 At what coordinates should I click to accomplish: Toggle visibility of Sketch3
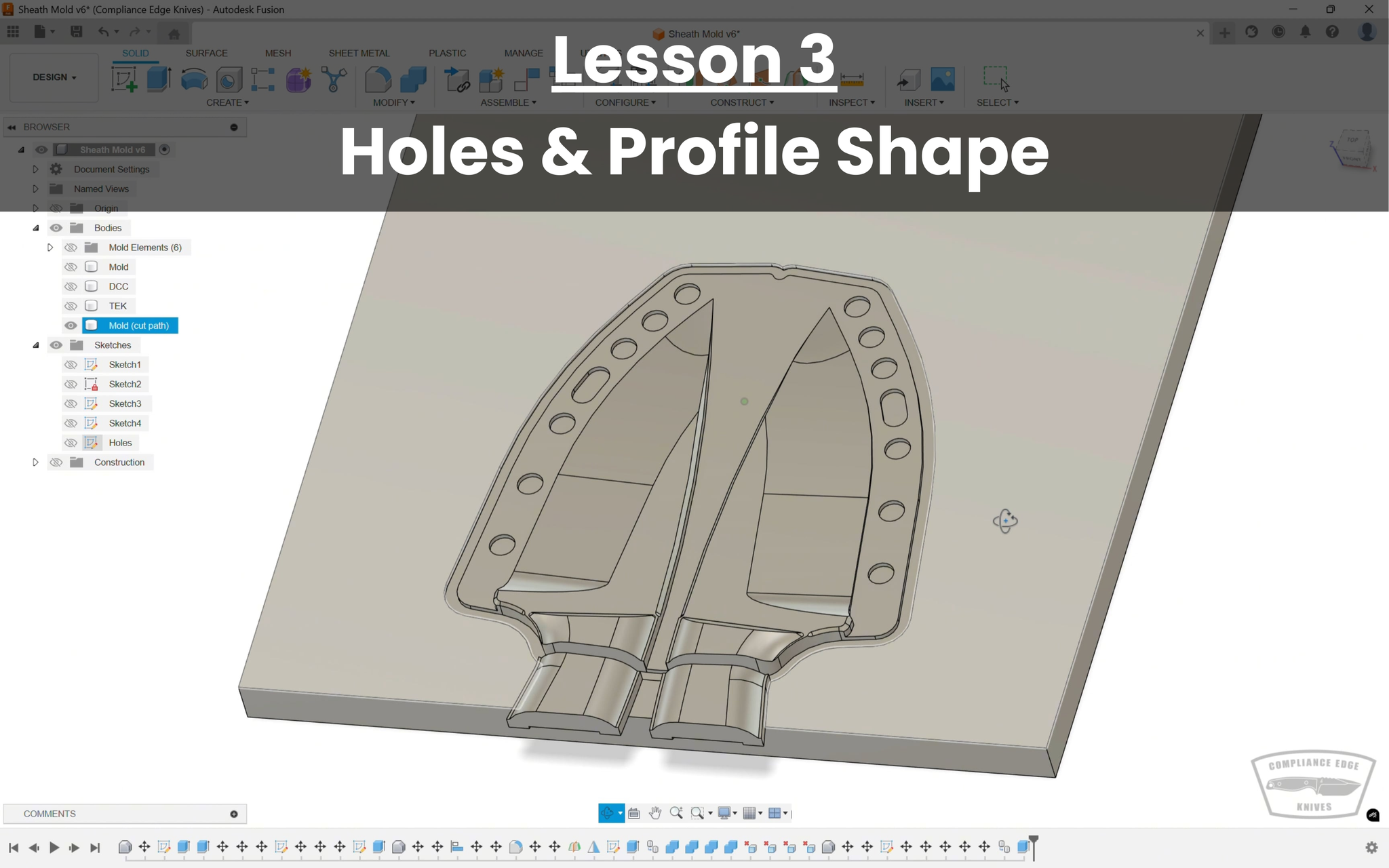coord(71,403)
